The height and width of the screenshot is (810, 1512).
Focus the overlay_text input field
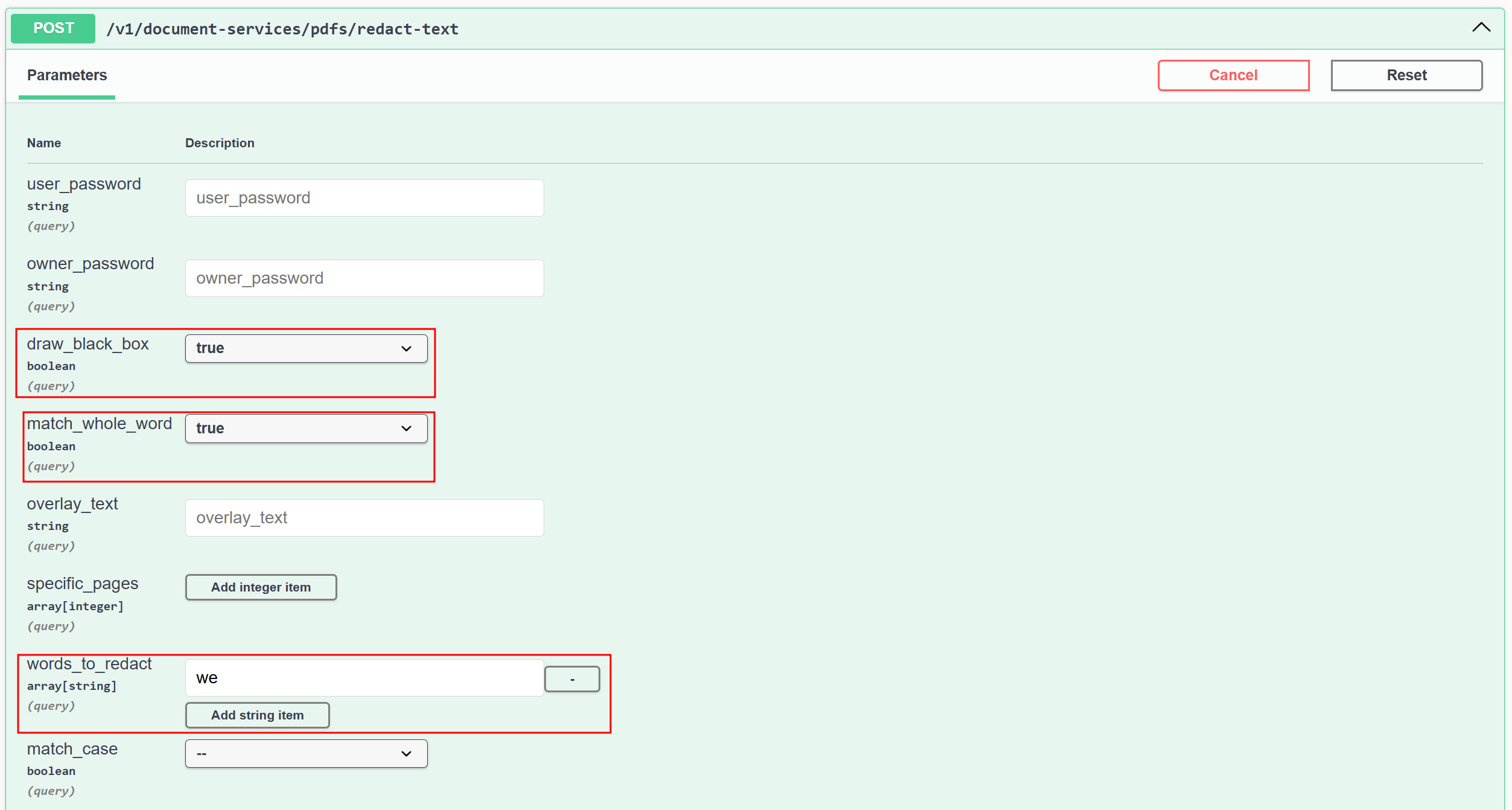point(364,518)
